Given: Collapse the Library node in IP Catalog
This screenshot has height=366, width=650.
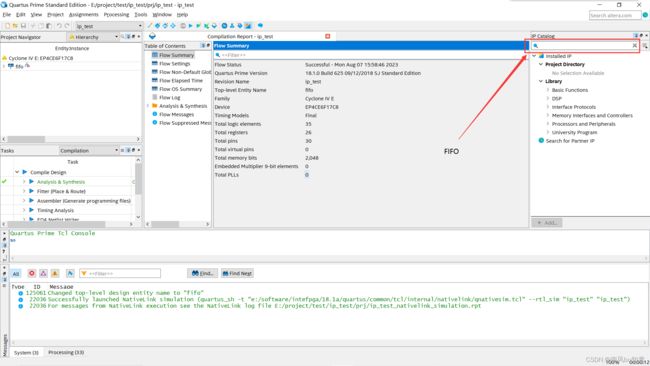Looking at the screenshot, I should [541, 81].
